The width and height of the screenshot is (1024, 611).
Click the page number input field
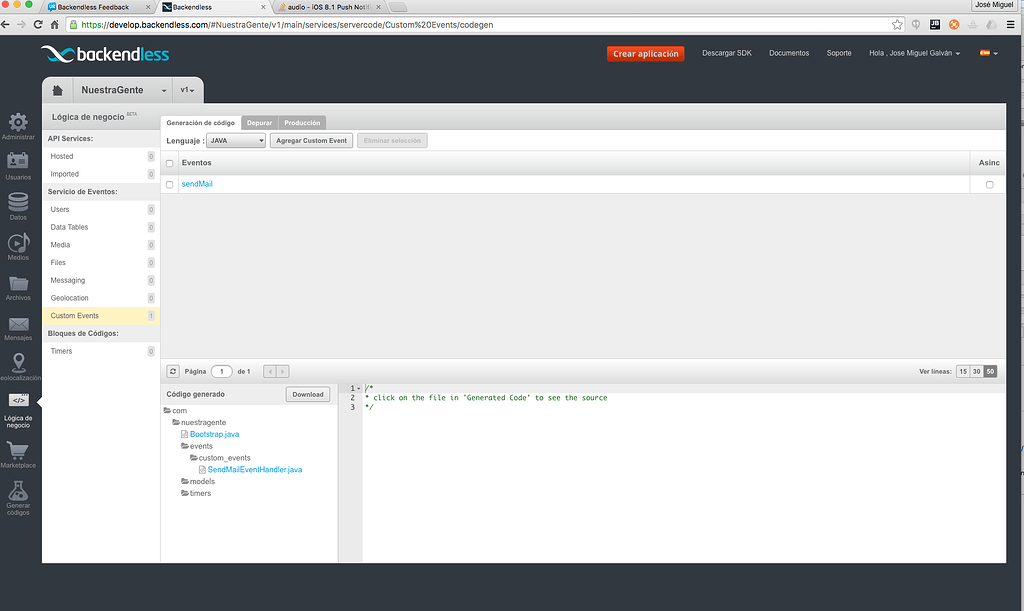221,371
